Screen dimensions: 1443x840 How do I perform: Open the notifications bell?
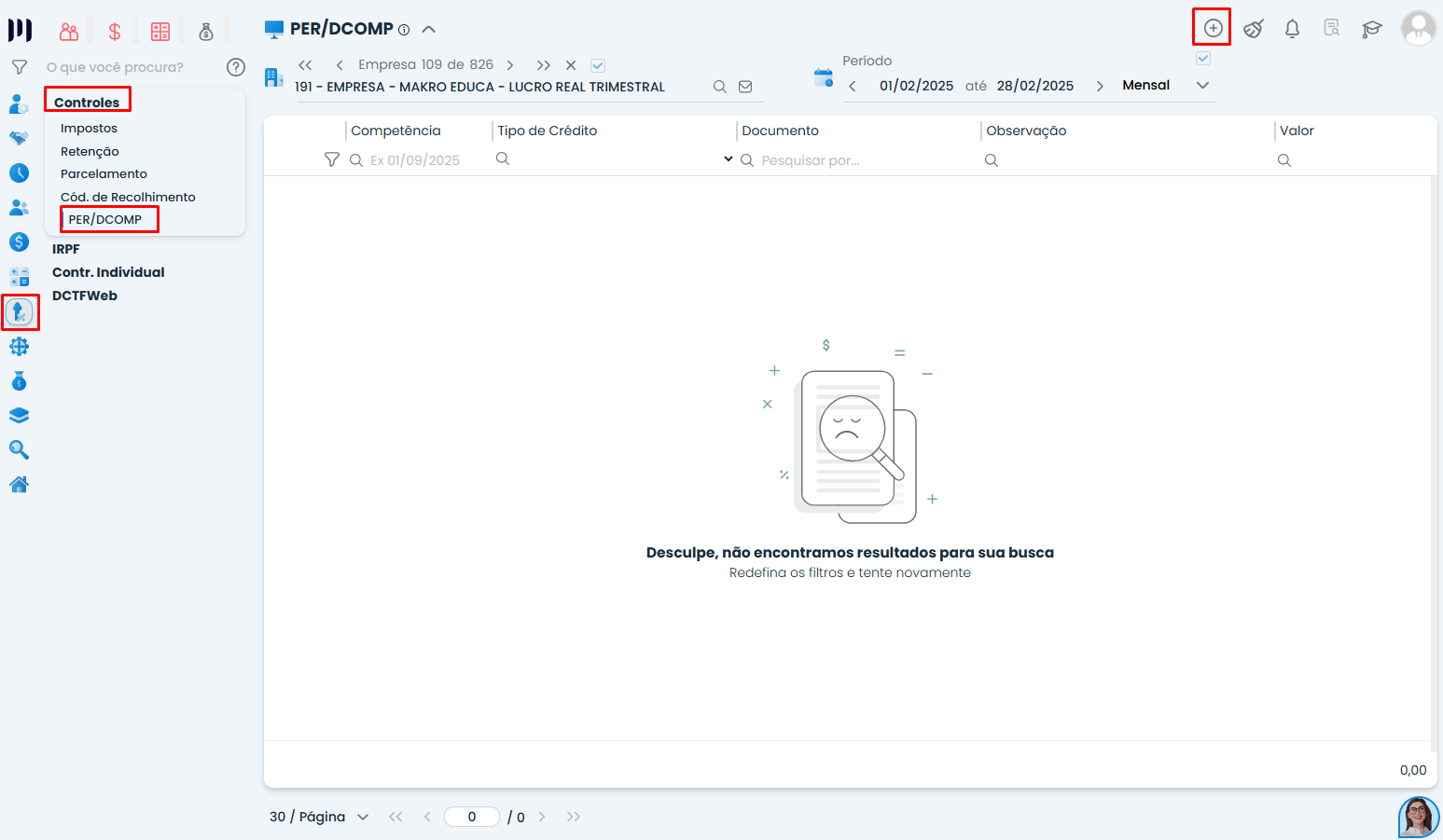point(1292,29)
